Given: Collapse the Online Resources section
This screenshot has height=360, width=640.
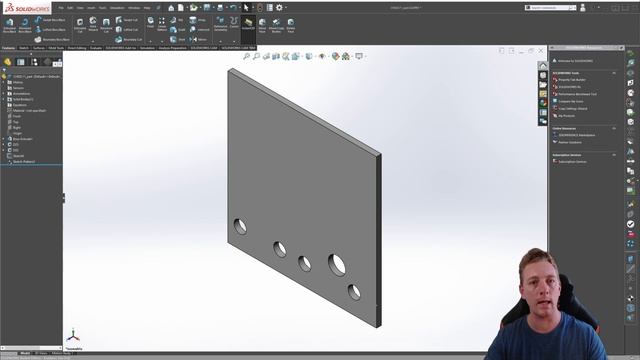Looking at the screenshot, I should pos(614,128).
